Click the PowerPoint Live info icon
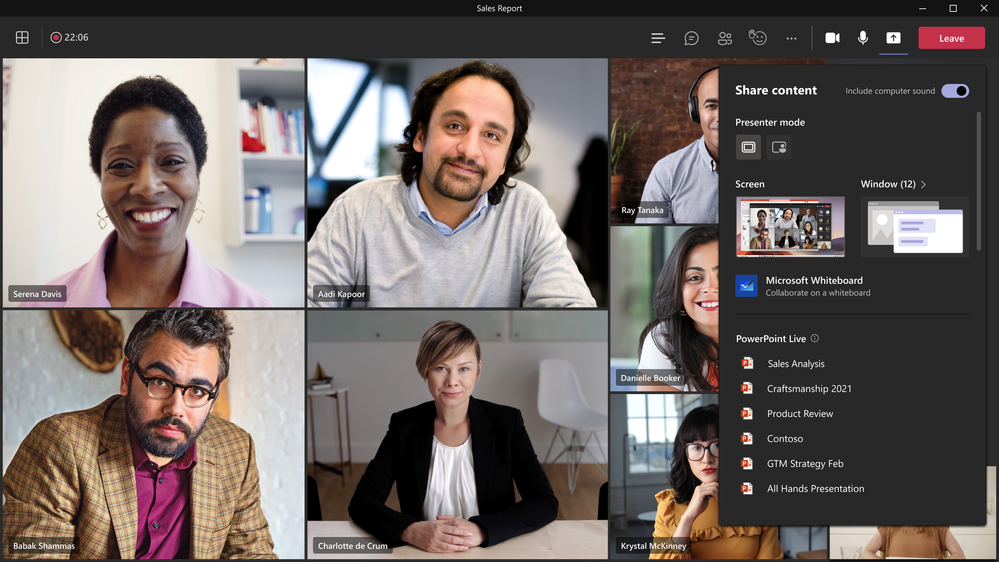The height and width of the screenshot is (562, 999). pos(814,338)
